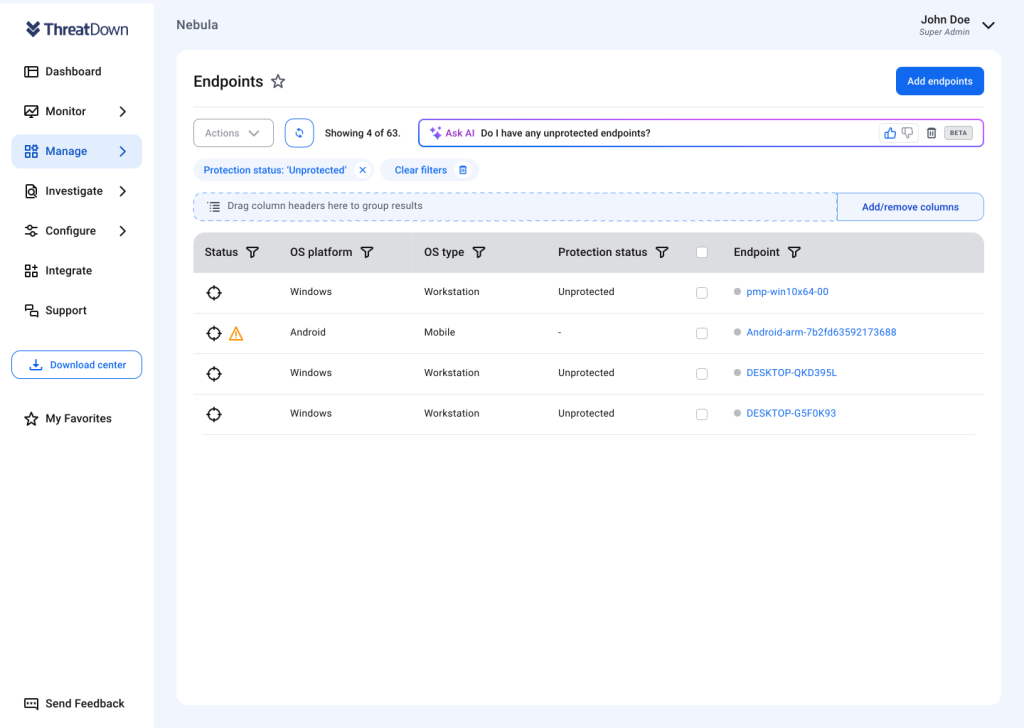Open endpoint link Android-arm-7b2fd63592173688
The image size is (1024, 728).
click(821, 333)
